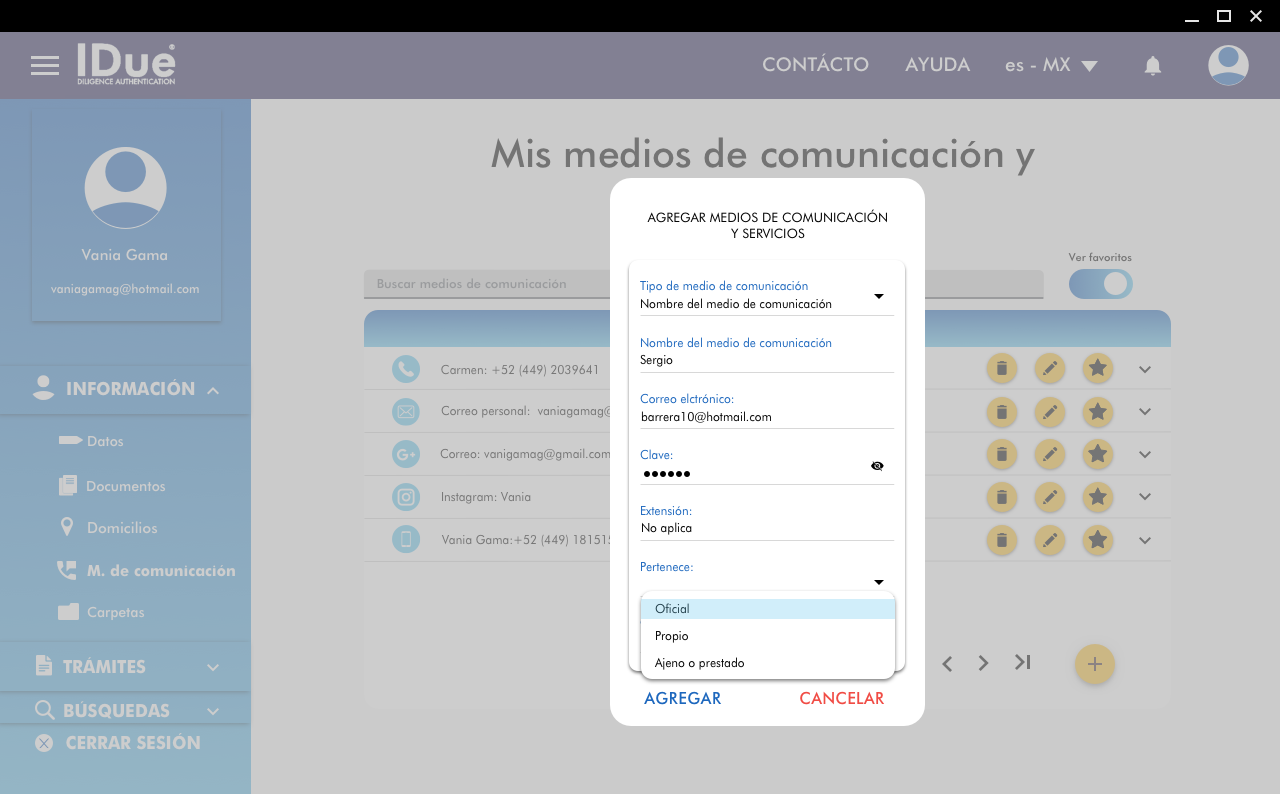Click the notification bell icon
The height and width of the screenshot is (794, 1280).
click(x=1152, y=66)
